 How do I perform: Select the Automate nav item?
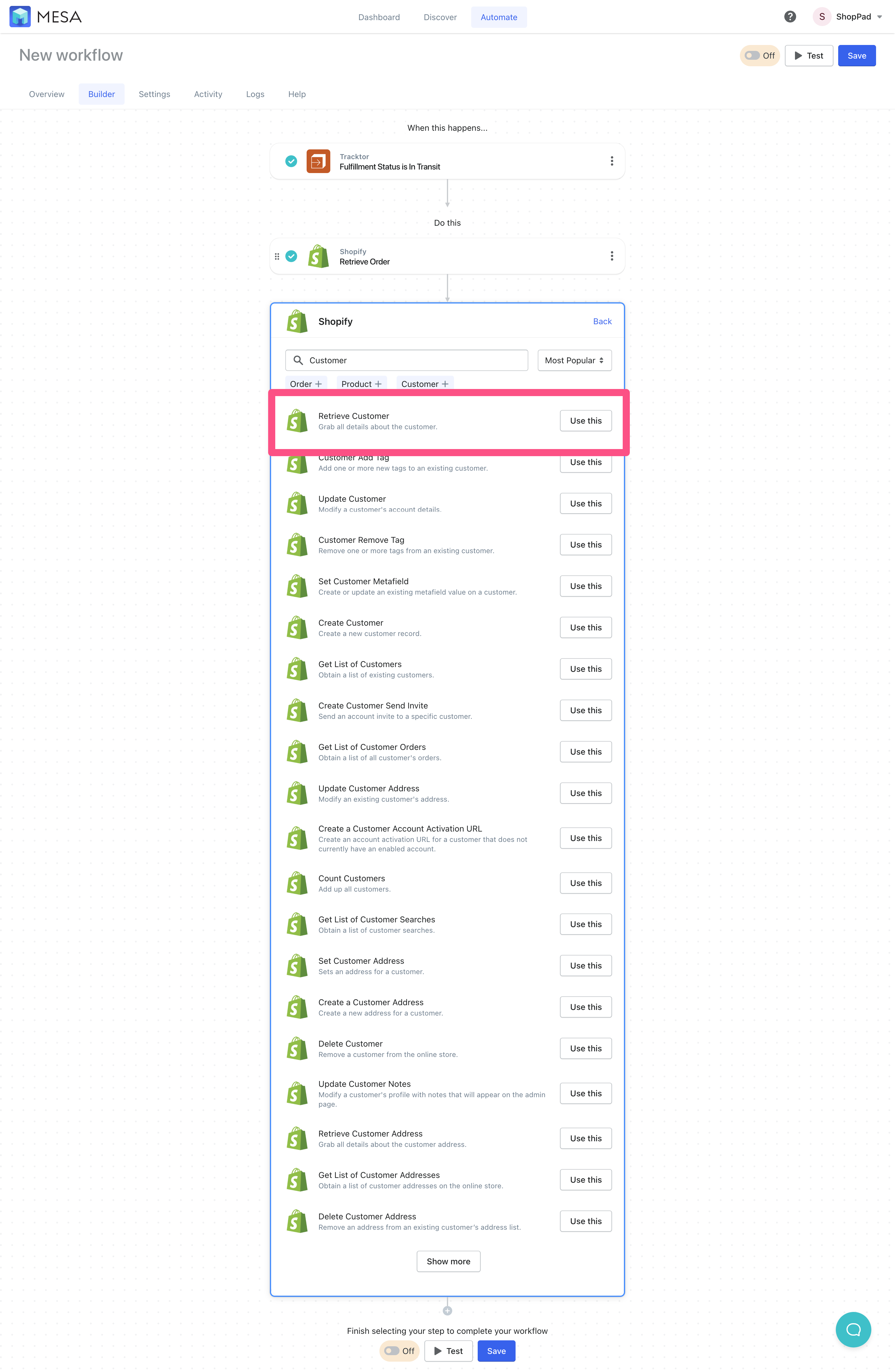click(499, 17)
